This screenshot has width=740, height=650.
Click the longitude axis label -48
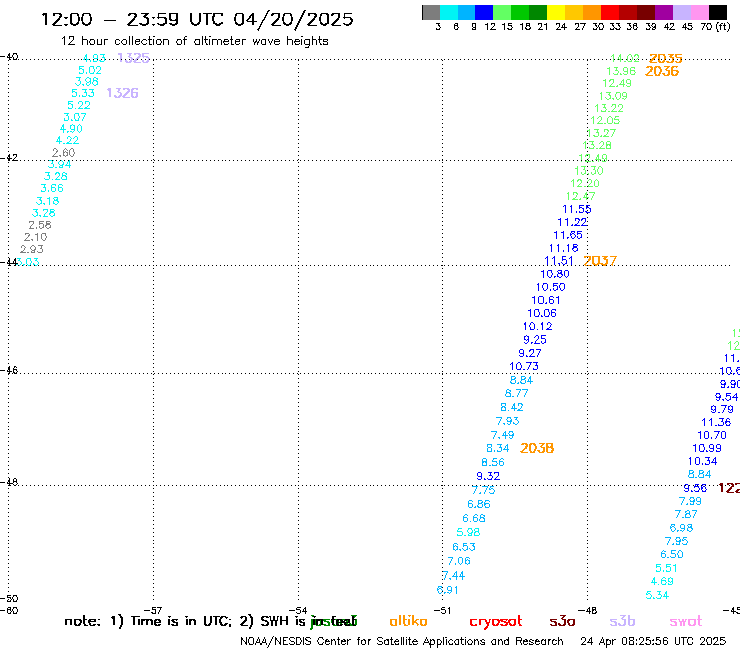588,611
